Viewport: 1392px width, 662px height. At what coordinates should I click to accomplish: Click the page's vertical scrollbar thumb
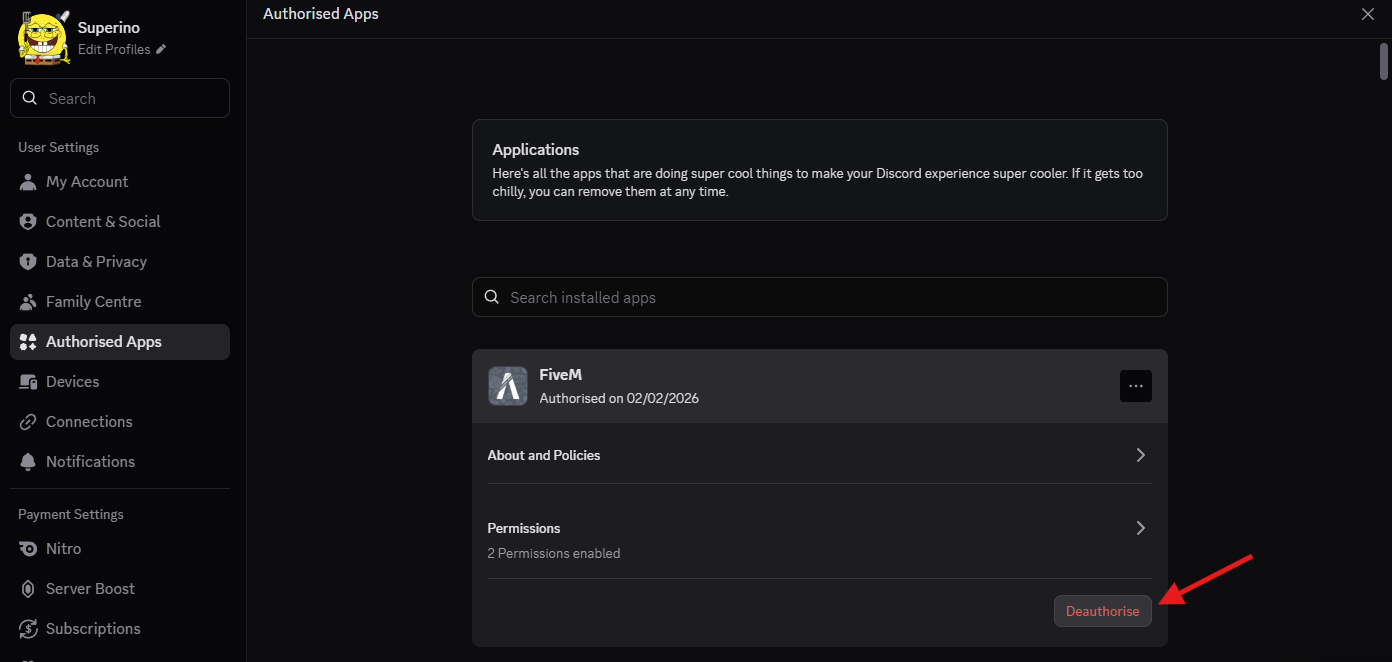(1384, 61)
